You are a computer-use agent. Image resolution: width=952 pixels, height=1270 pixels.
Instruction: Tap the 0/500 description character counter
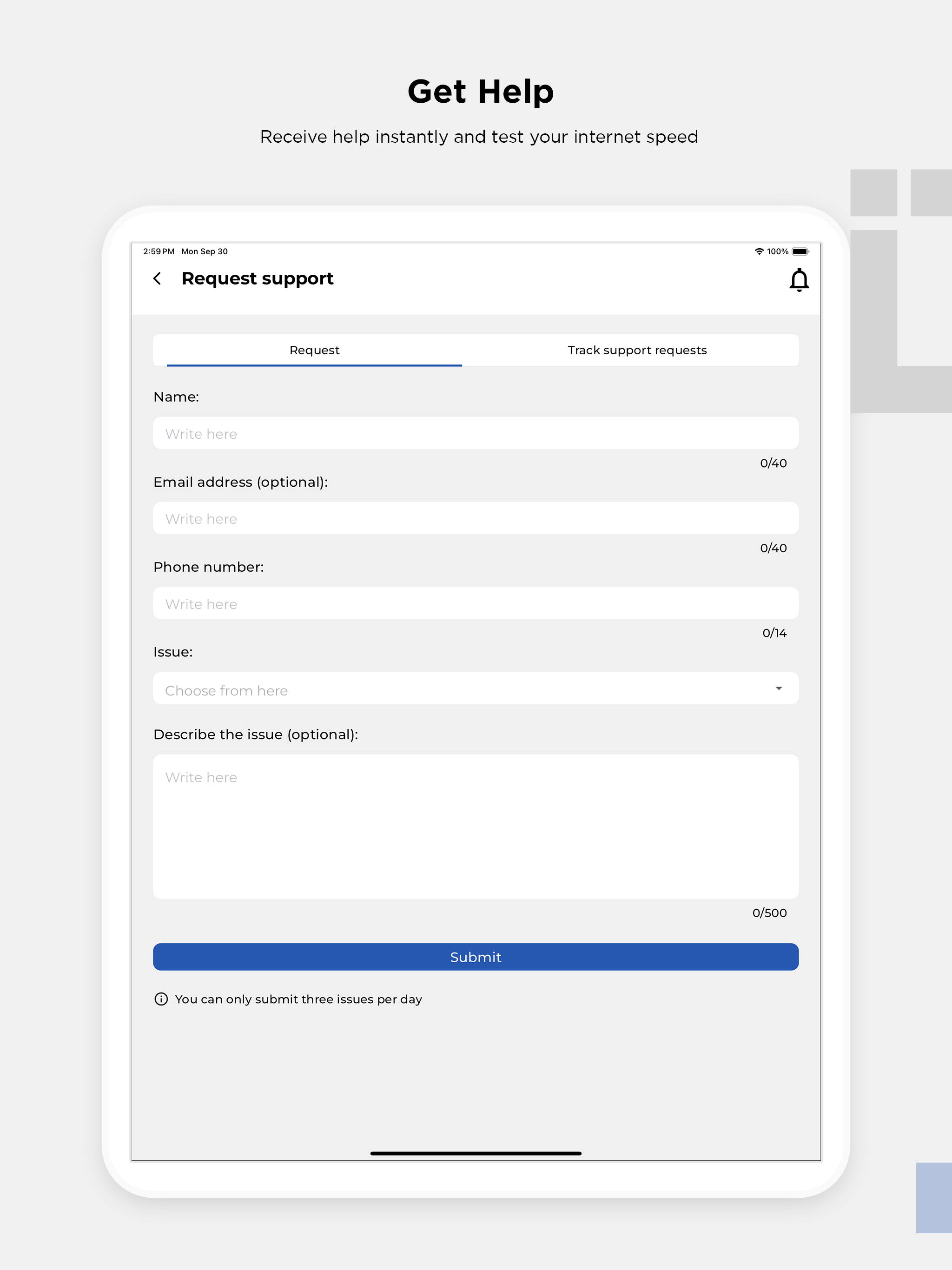(x=769, y=913)
